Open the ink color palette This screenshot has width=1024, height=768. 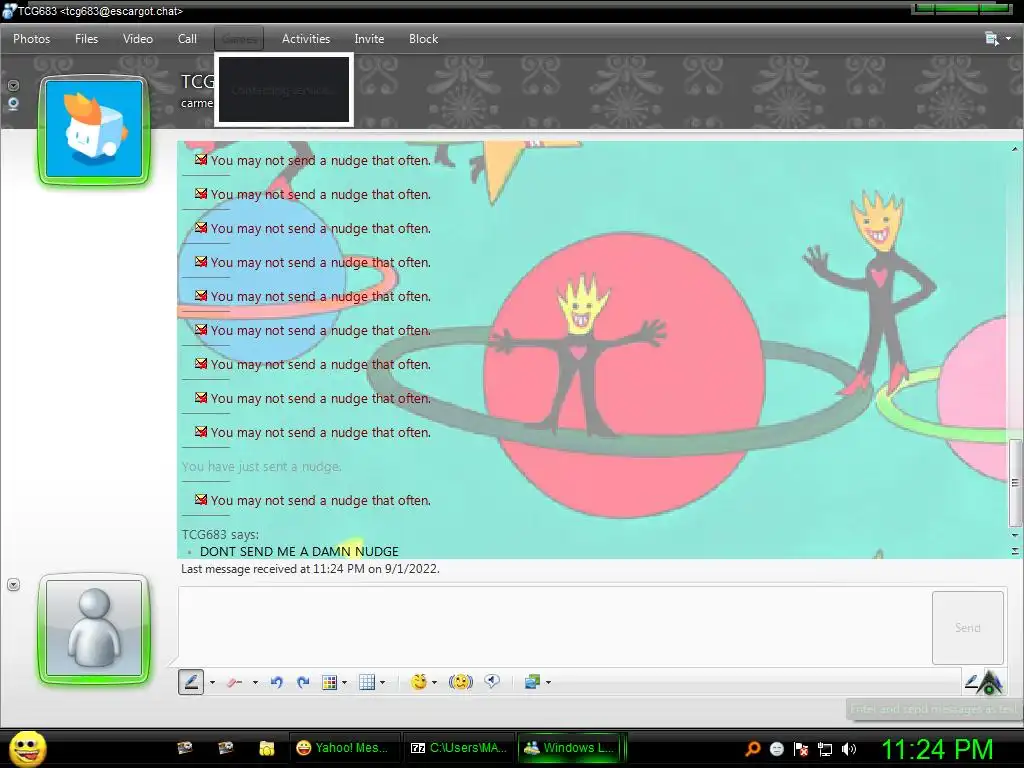330,682
